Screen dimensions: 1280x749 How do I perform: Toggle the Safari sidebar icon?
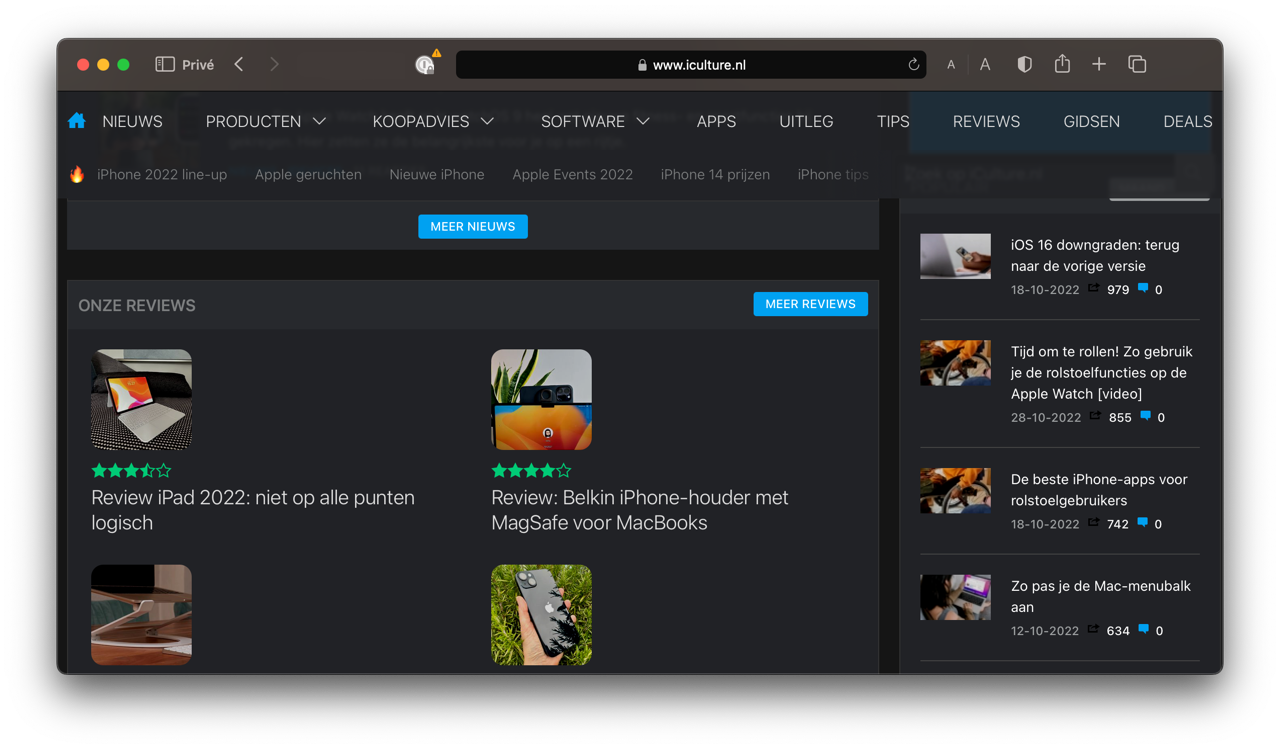[165, 64]
